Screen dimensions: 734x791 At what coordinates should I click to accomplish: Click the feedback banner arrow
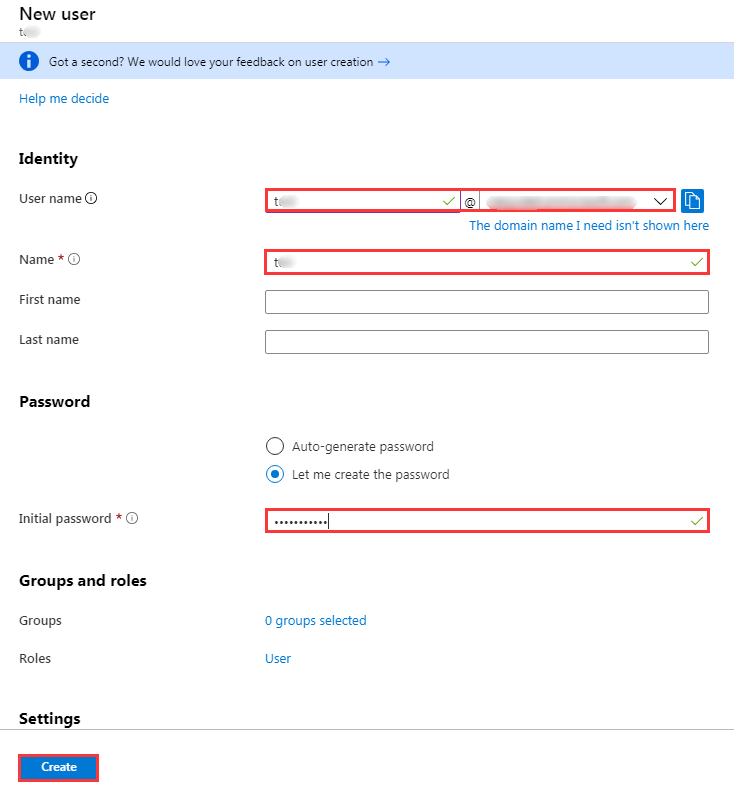click(383, 62)
